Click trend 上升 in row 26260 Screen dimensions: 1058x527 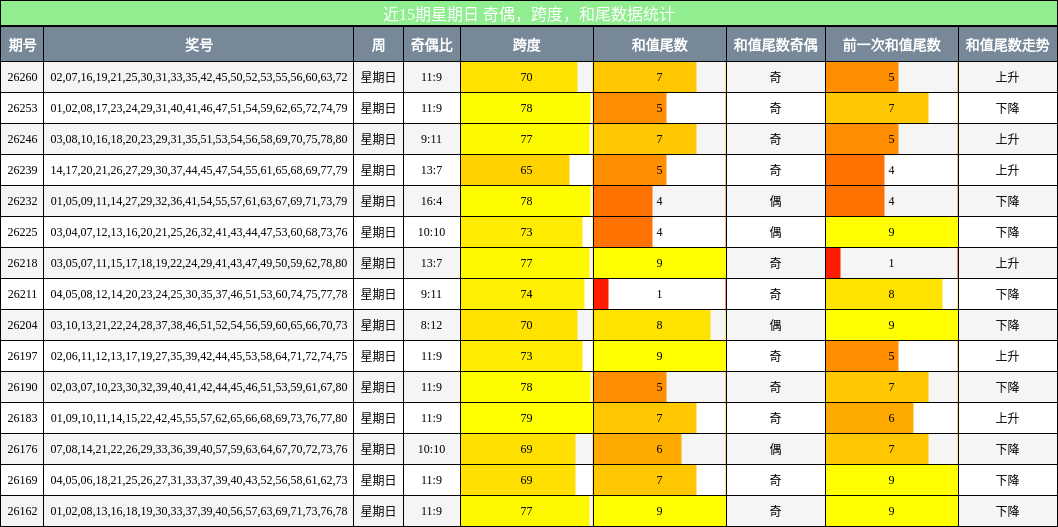pyautogui.click(x=1007, y=77)
